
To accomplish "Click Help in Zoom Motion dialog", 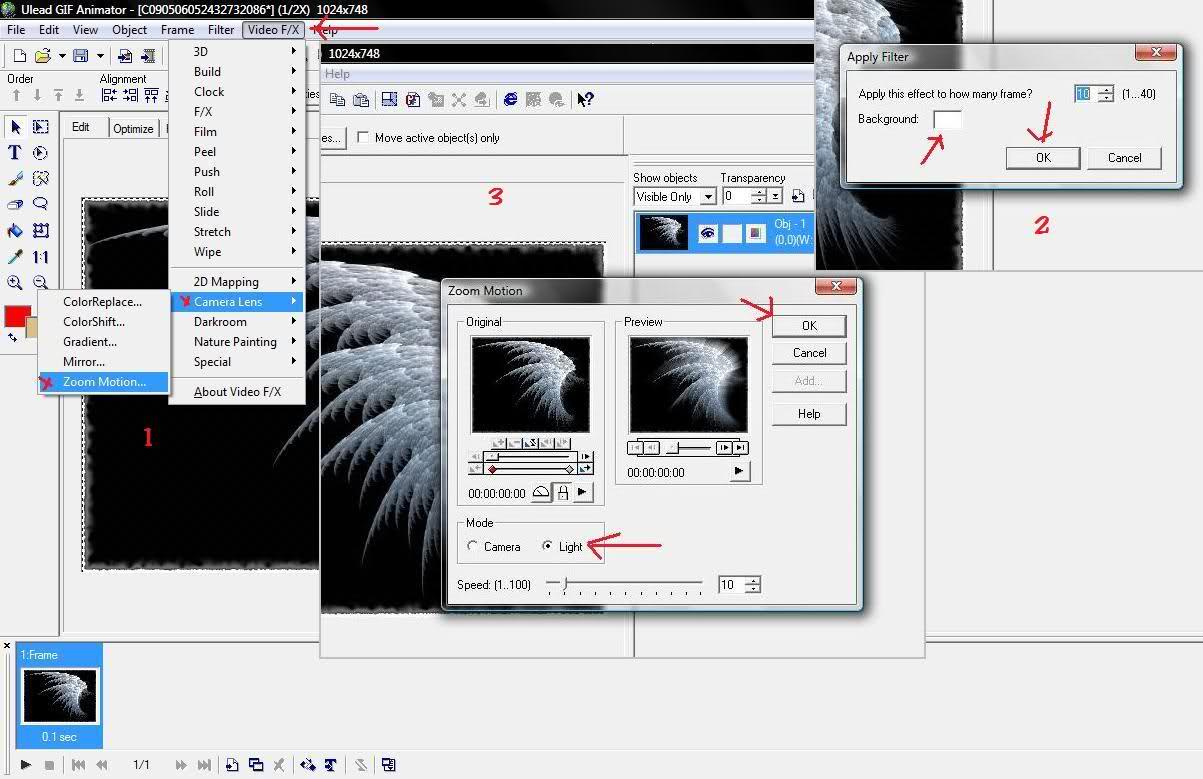I will coord(809,414).
